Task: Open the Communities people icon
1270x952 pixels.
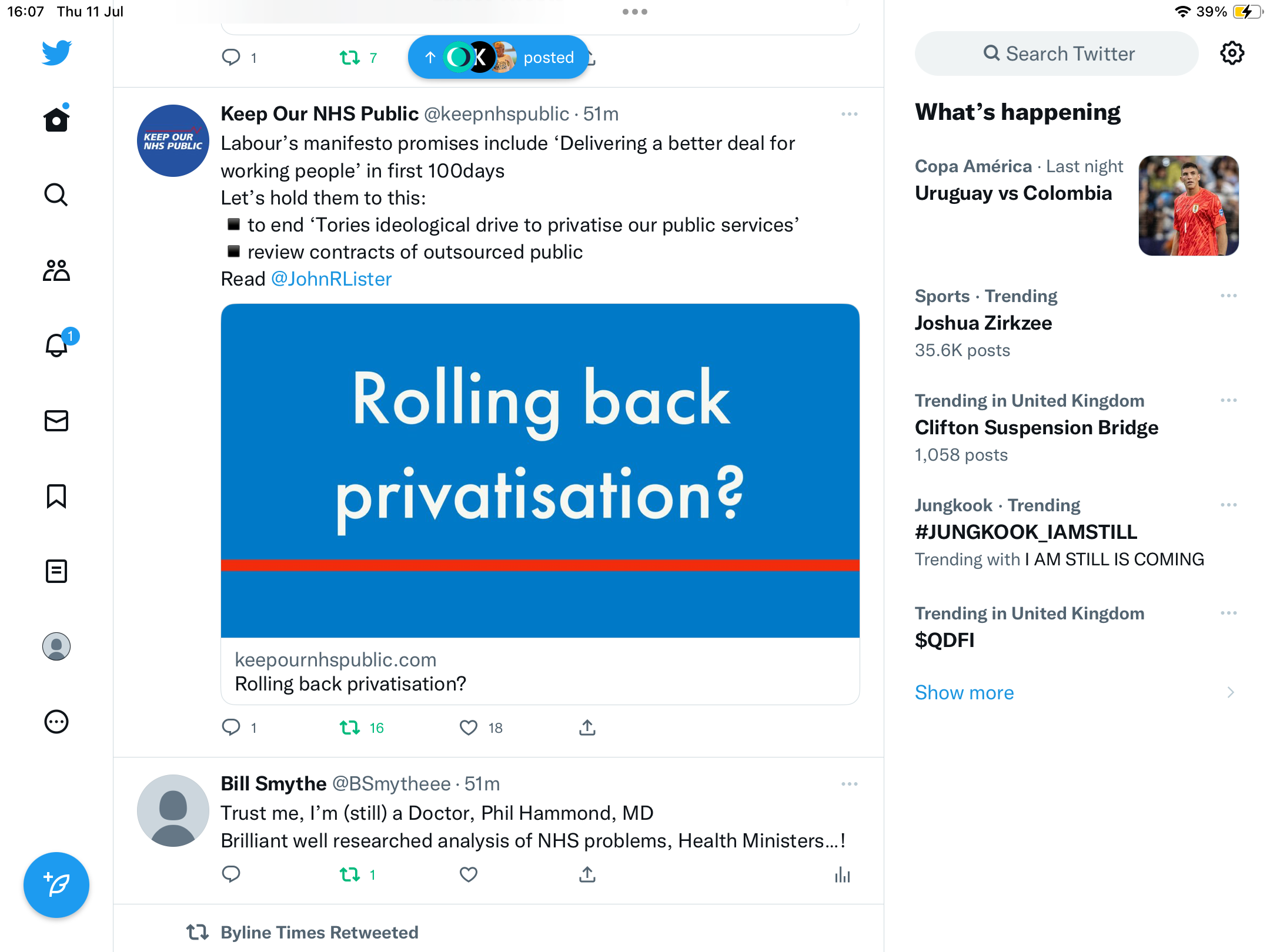Action: 56,270
